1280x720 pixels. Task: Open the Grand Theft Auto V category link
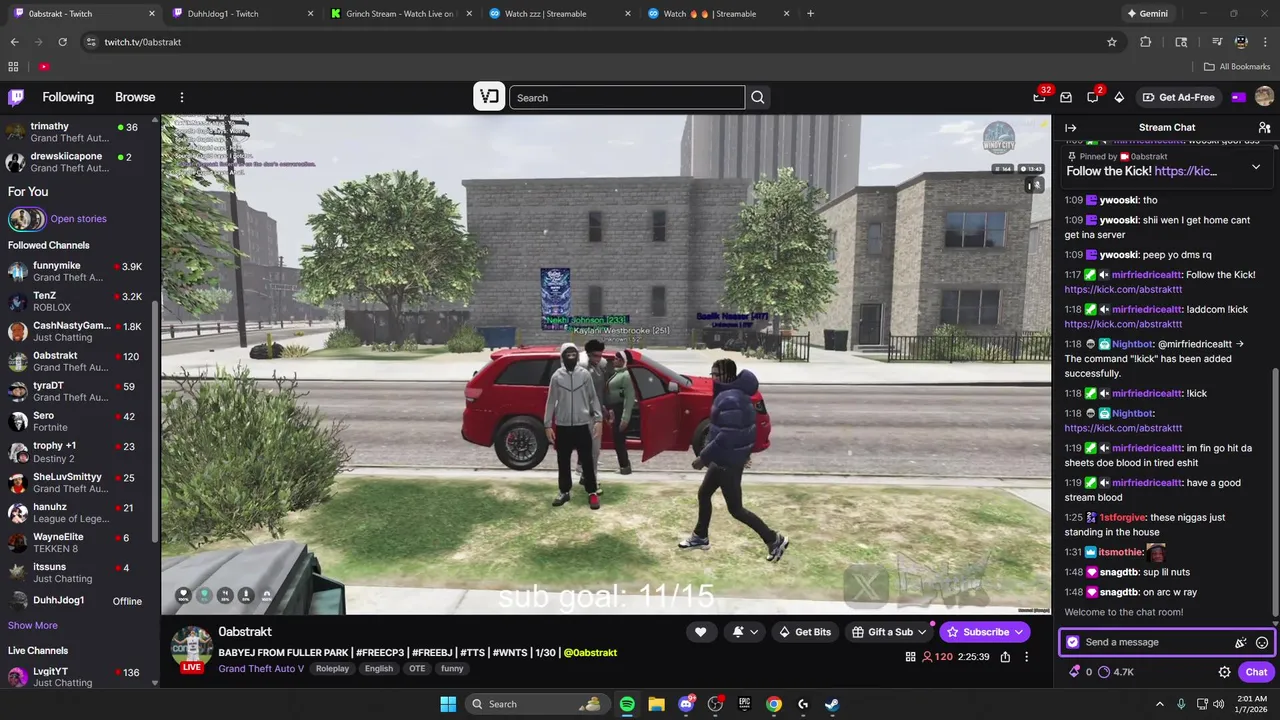[x=261, y=669]
